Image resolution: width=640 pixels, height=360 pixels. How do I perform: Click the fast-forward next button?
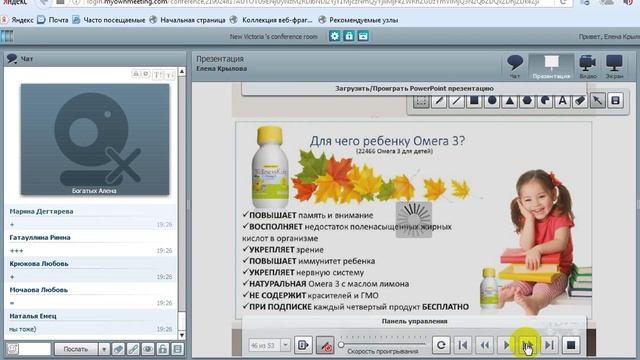point(528,345)
